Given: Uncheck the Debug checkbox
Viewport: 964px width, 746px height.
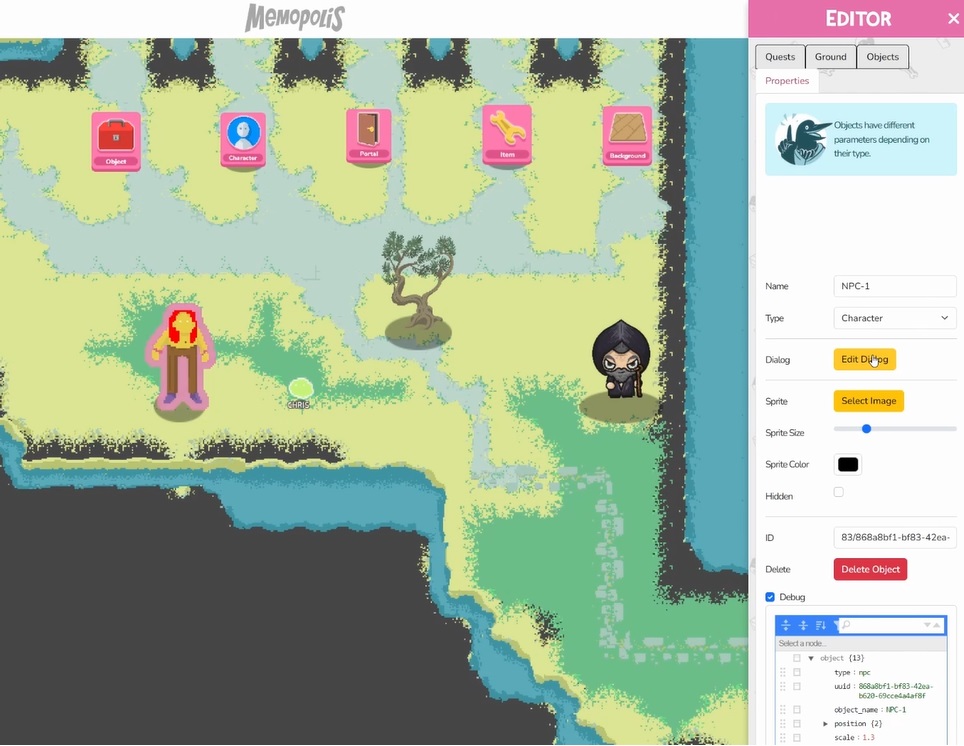Looking at the screenshot, I should click(x=770, y=597).
